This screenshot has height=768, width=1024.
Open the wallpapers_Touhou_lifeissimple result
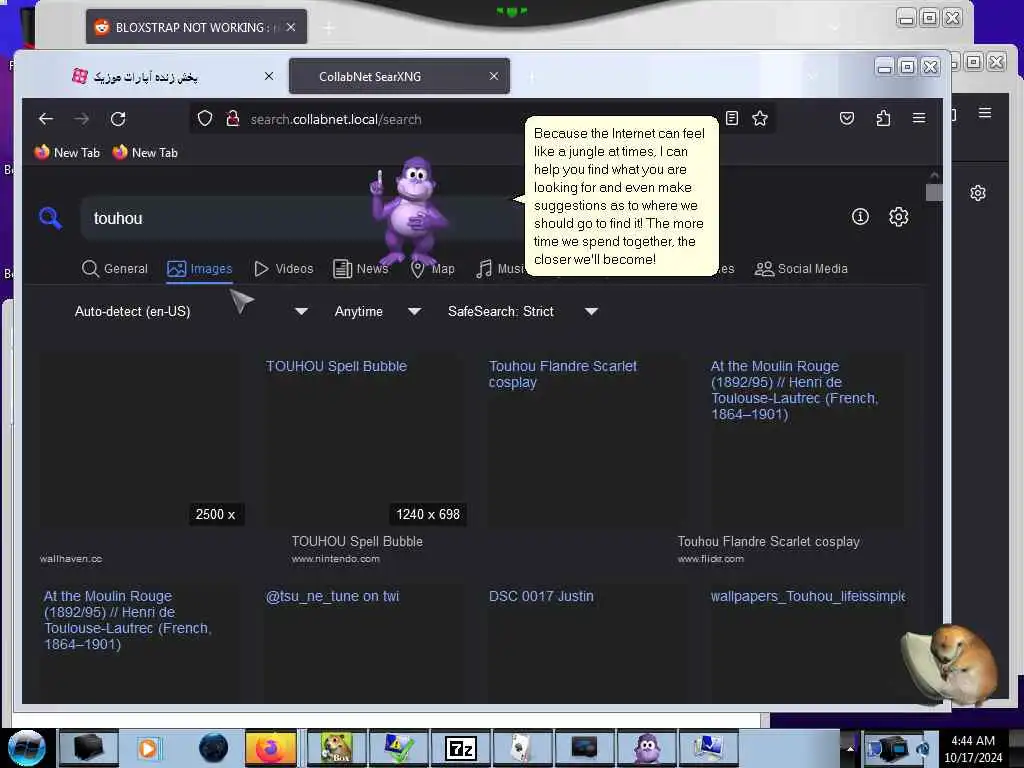(808, 596)
